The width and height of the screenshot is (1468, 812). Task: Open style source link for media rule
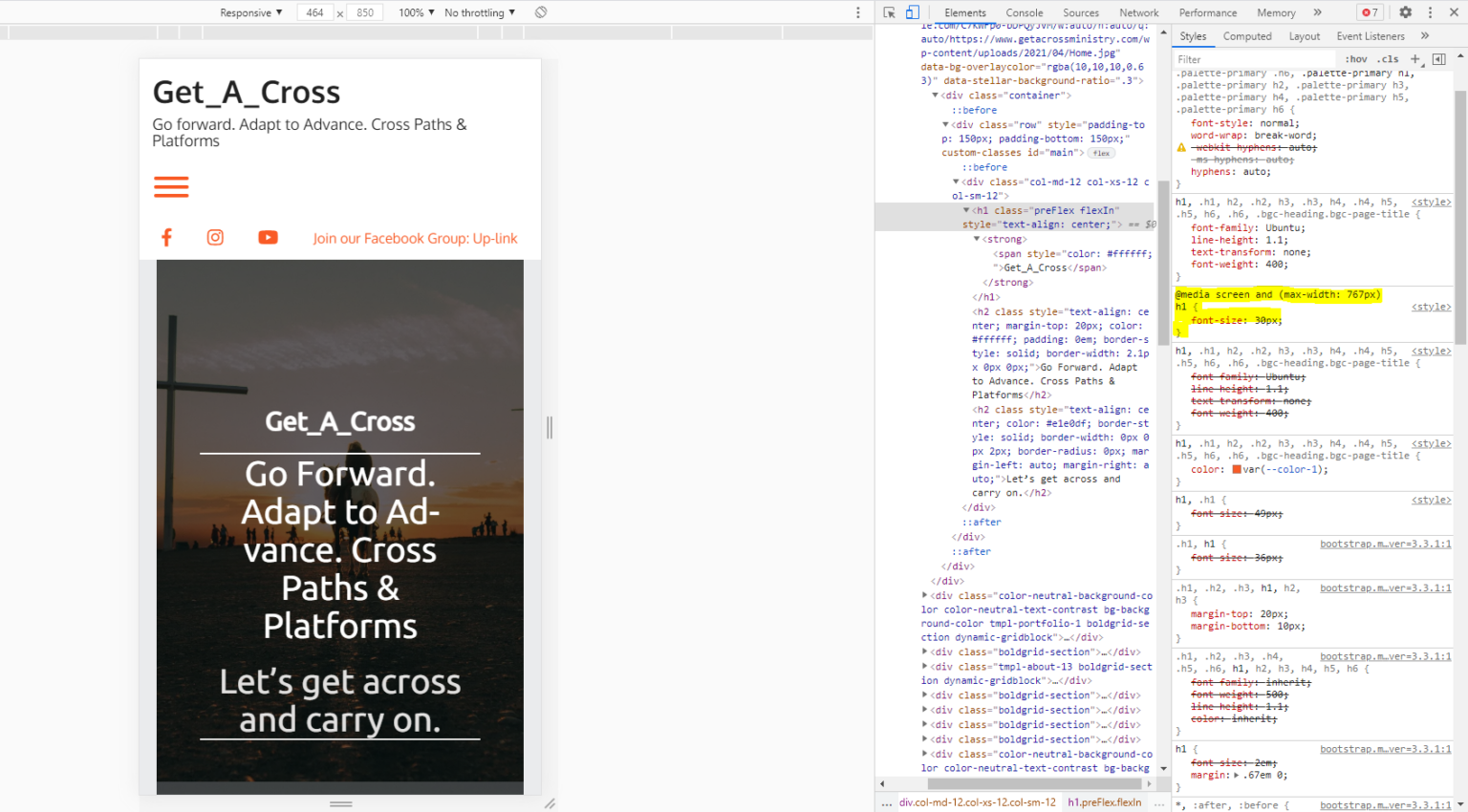1431,307
